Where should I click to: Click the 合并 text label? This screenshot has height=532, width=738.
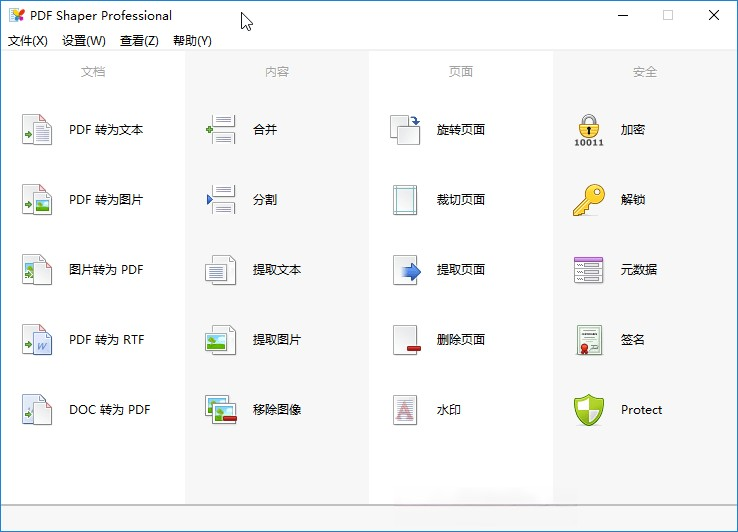pyautogui.click(x=265, y=129)
